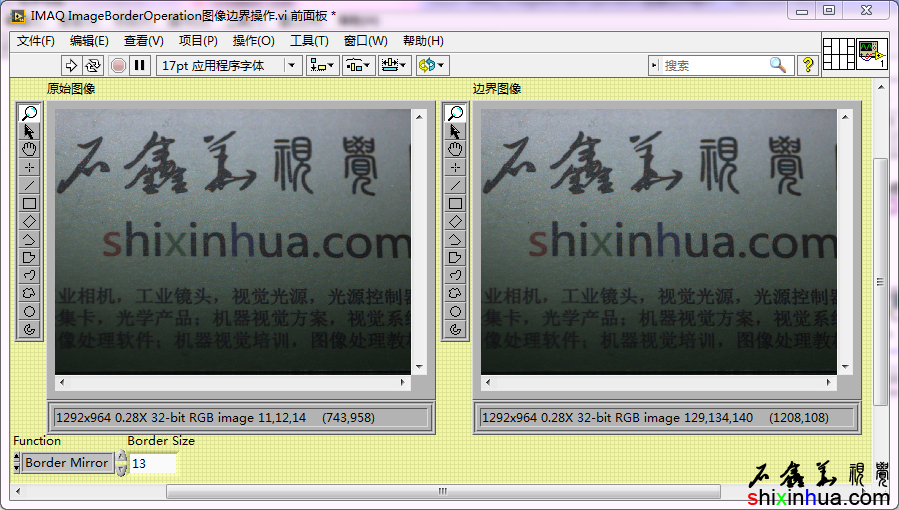Select Point tool in 原始图像 palette

click(29, 167)
